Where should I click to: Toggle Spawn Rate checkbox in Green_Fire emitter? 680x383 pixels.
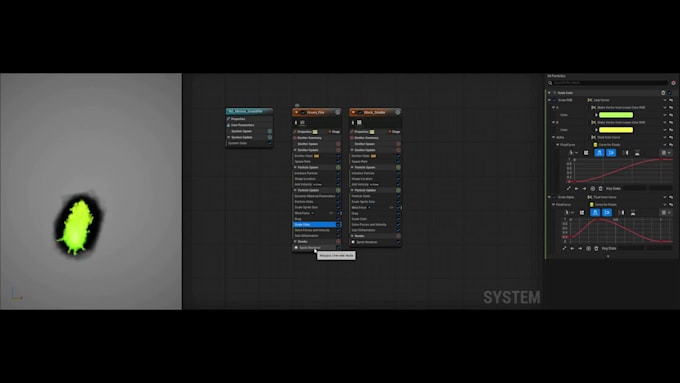pyautogui.click(x=338, y=161)
